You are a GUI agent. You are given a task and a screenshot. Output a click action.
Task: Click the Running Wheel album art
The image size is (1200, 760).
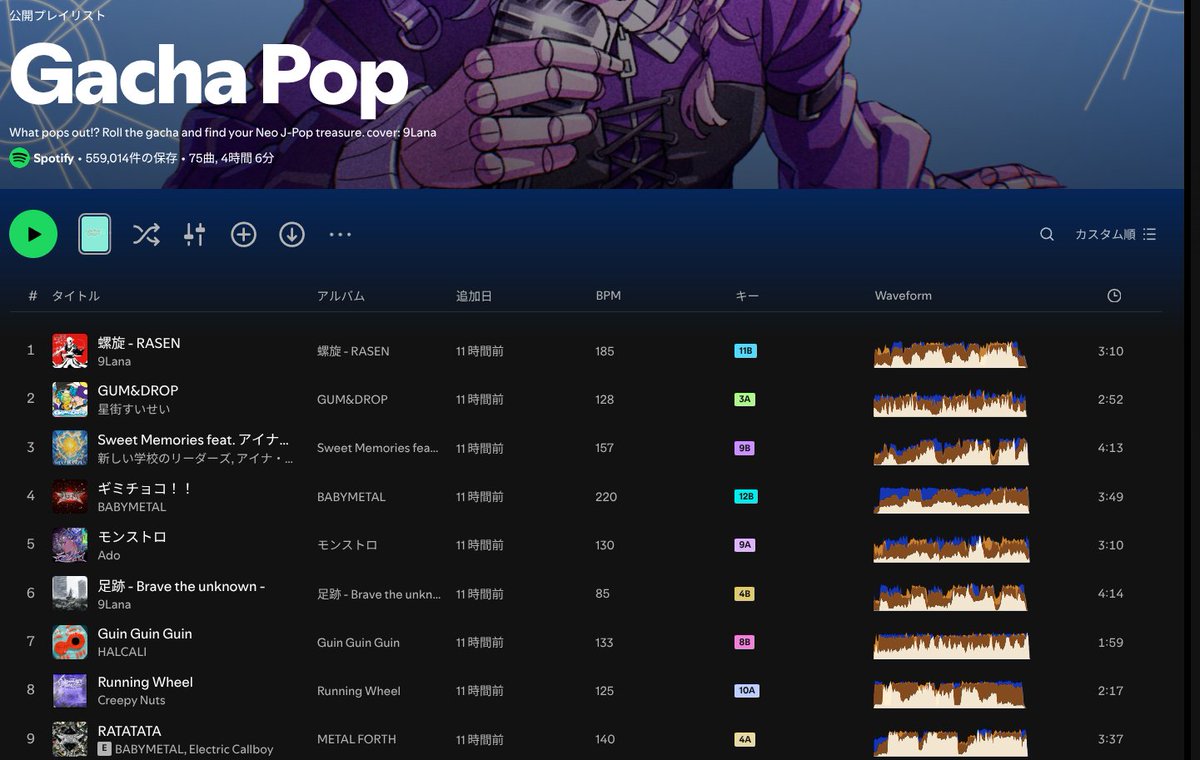click(x=70, y=690)
